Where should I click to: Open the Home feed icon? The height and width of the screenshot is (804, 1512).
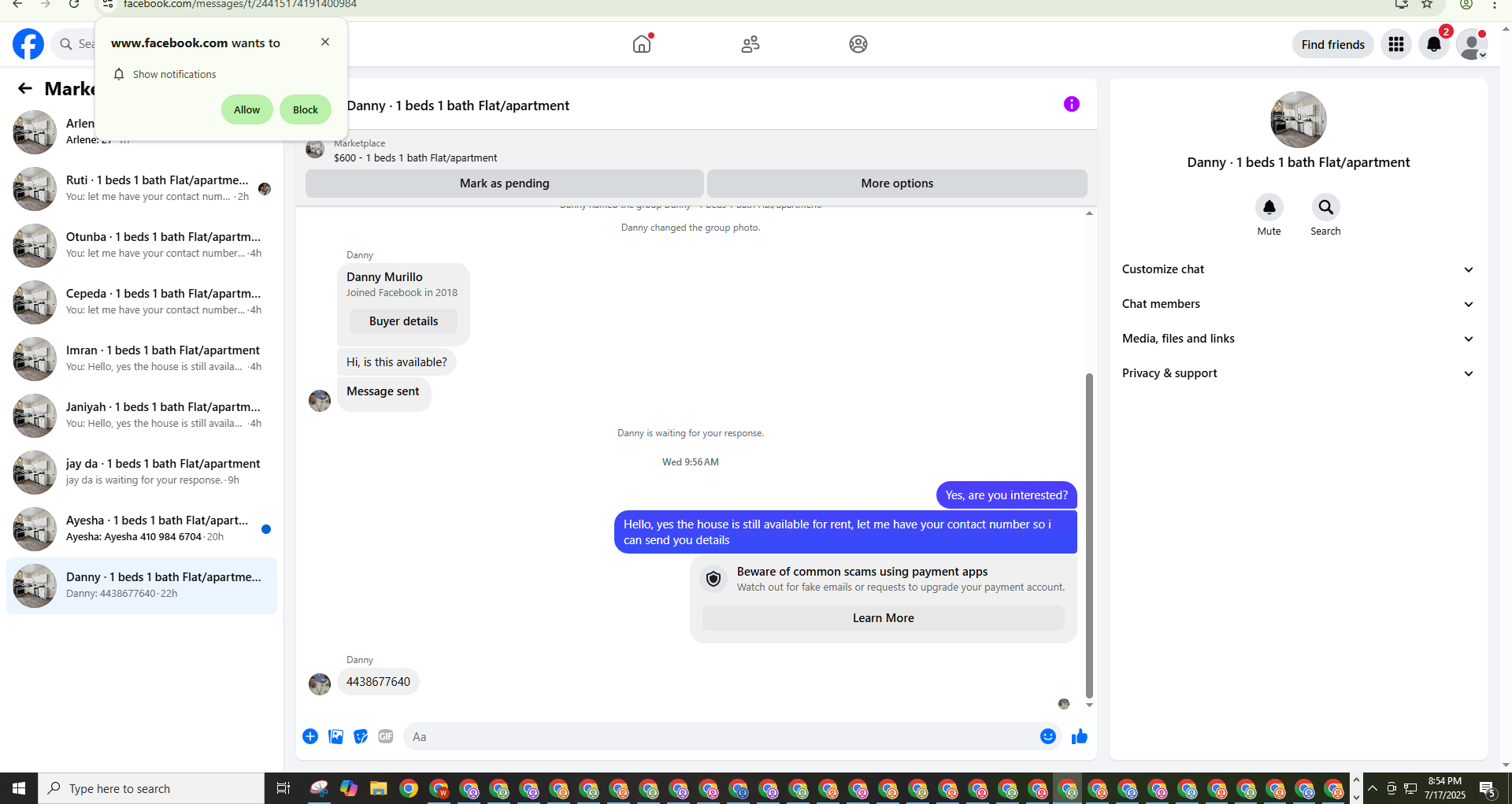(x=642, y=44)
